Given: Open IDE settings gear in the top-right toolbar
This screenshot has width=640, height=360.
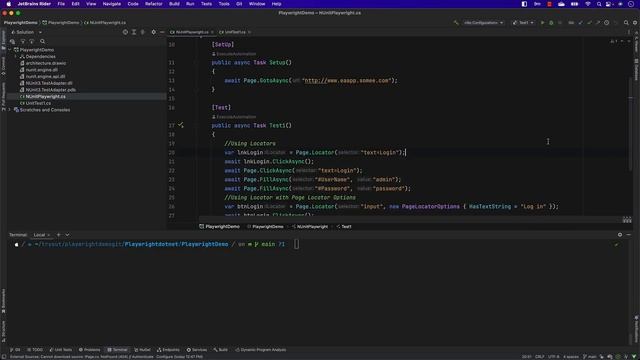Looking at the screenshot, I should pyautogui.click(x=635, y=23).
